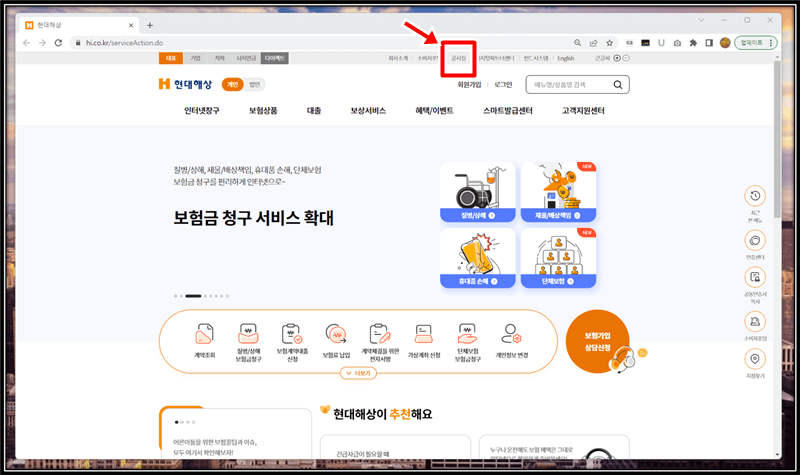This screenshot has height=475, width=800.
Task: Open the 인터넷창구 menu
Action: click(x=202, y=111)
